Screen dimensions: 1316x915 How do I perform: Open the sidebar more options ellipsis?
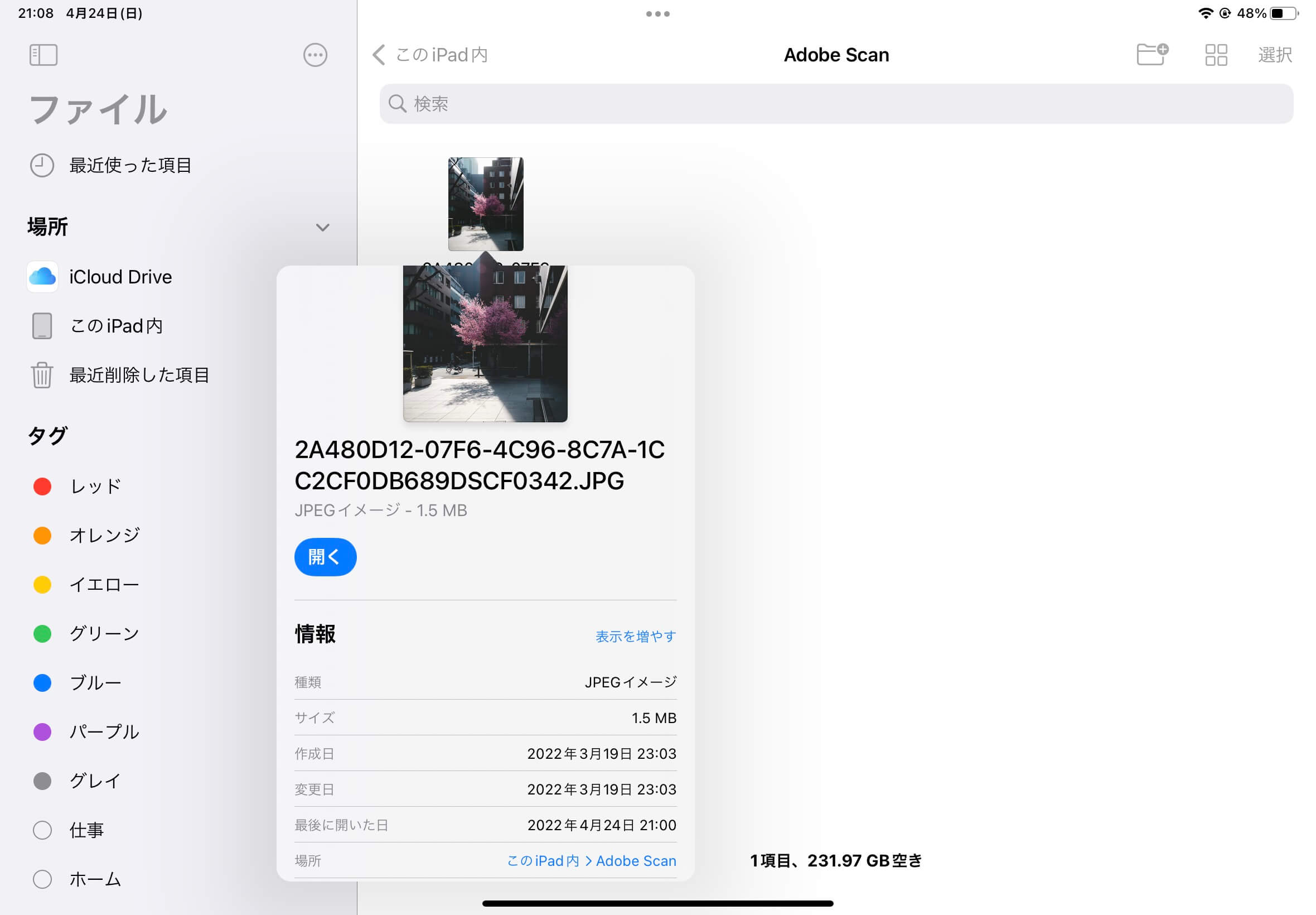coord(315,55)
